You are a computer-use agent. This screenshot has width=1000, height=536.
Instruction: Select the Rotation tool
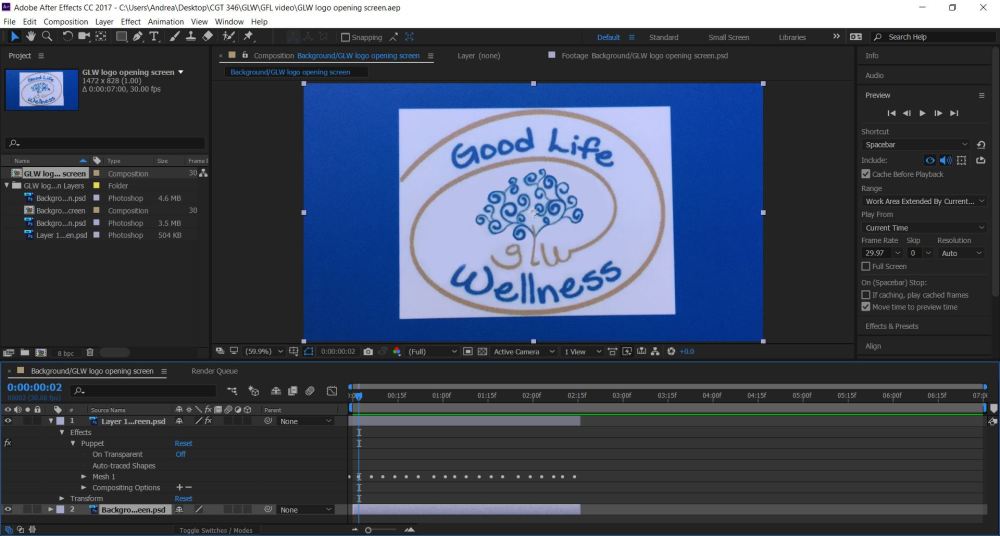(x=67, y=36)
